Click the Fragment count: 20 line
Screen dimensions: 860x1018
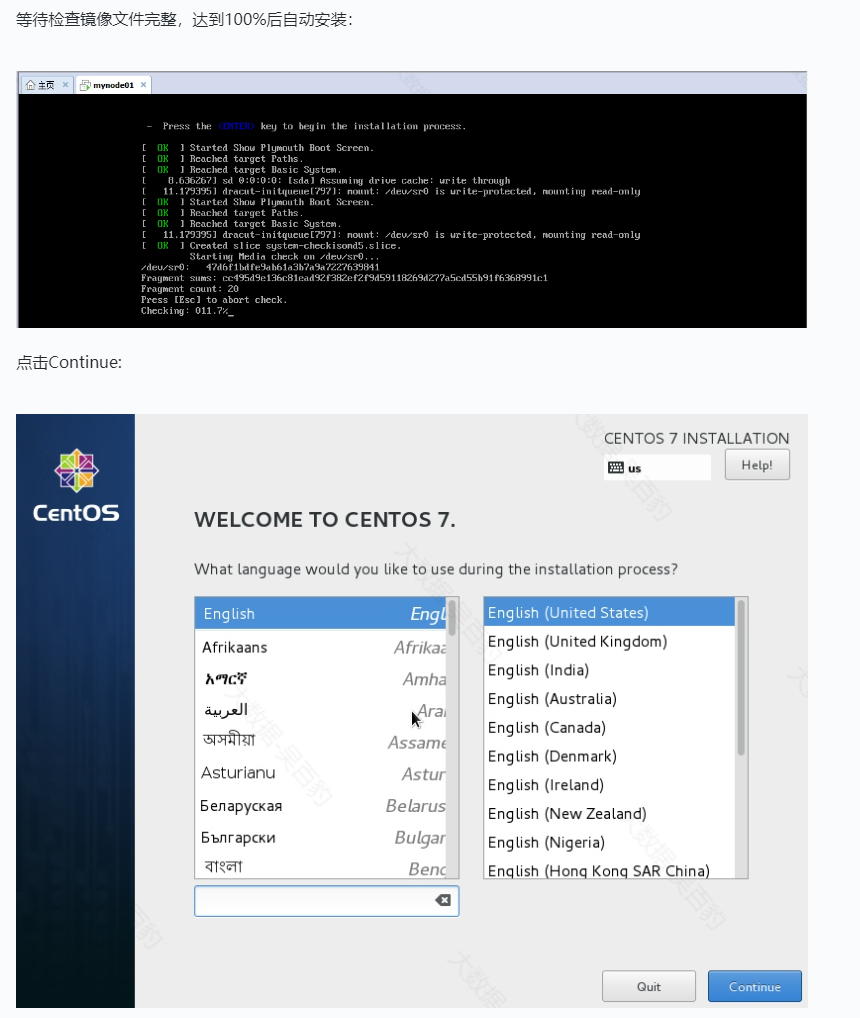coord(190,289)
